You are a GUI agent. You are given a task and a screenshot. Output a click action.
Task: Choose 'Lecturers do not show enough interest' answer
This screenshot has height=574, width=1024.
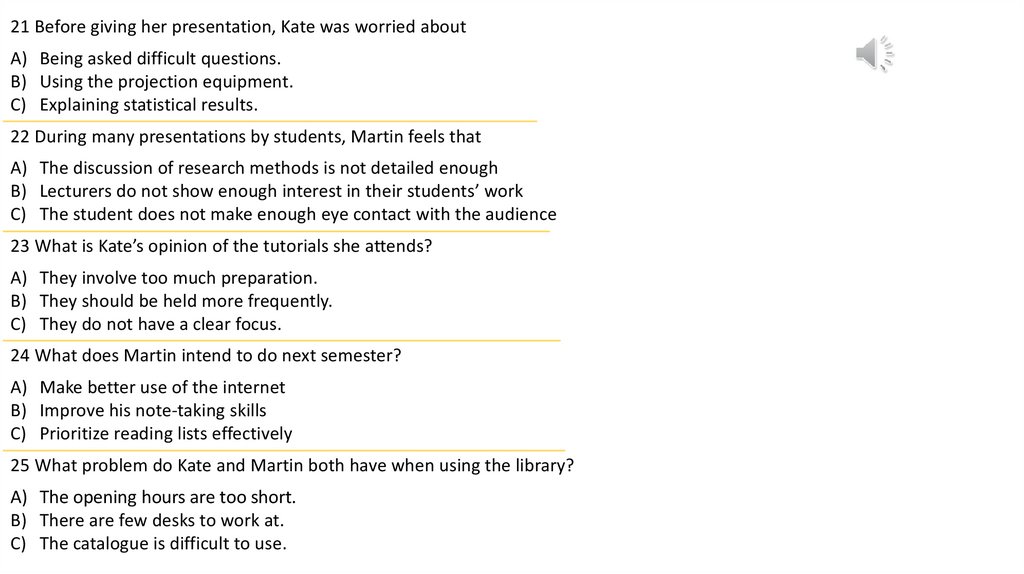pos(281,191)
